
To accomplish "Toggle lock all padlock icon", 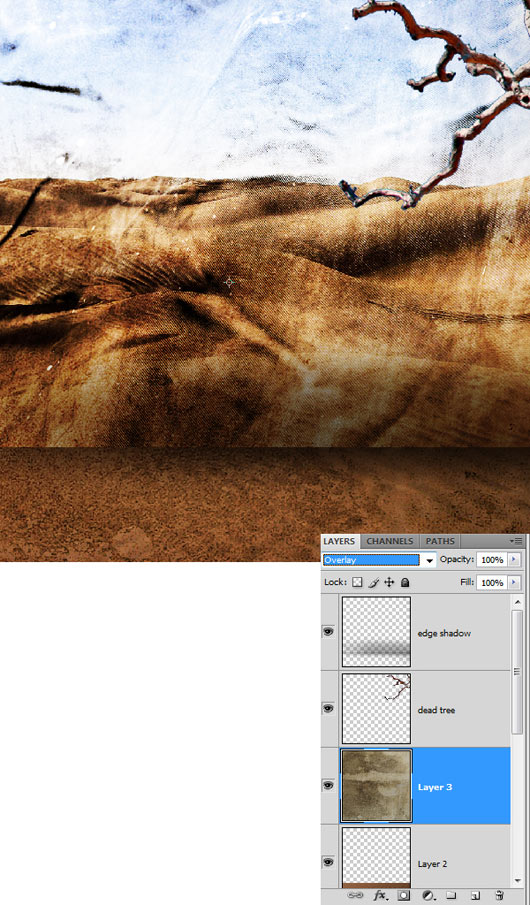I will tap(405, 582).
